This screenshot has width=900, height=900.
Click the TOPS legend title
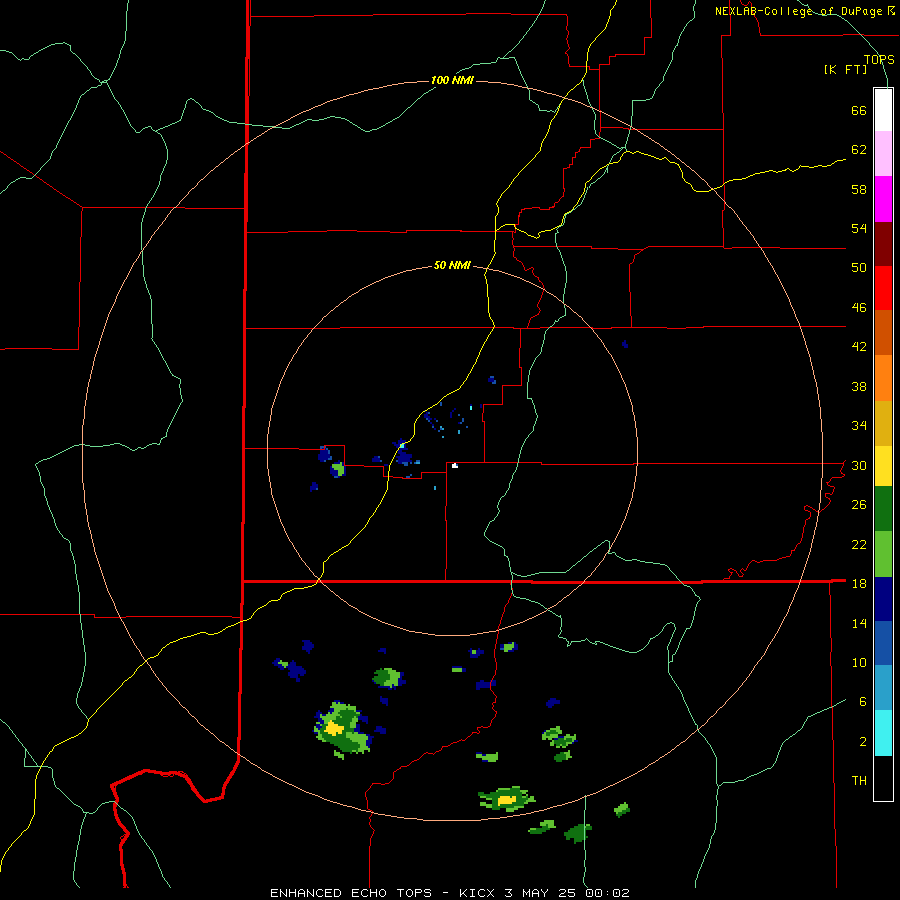coord(879,59)
